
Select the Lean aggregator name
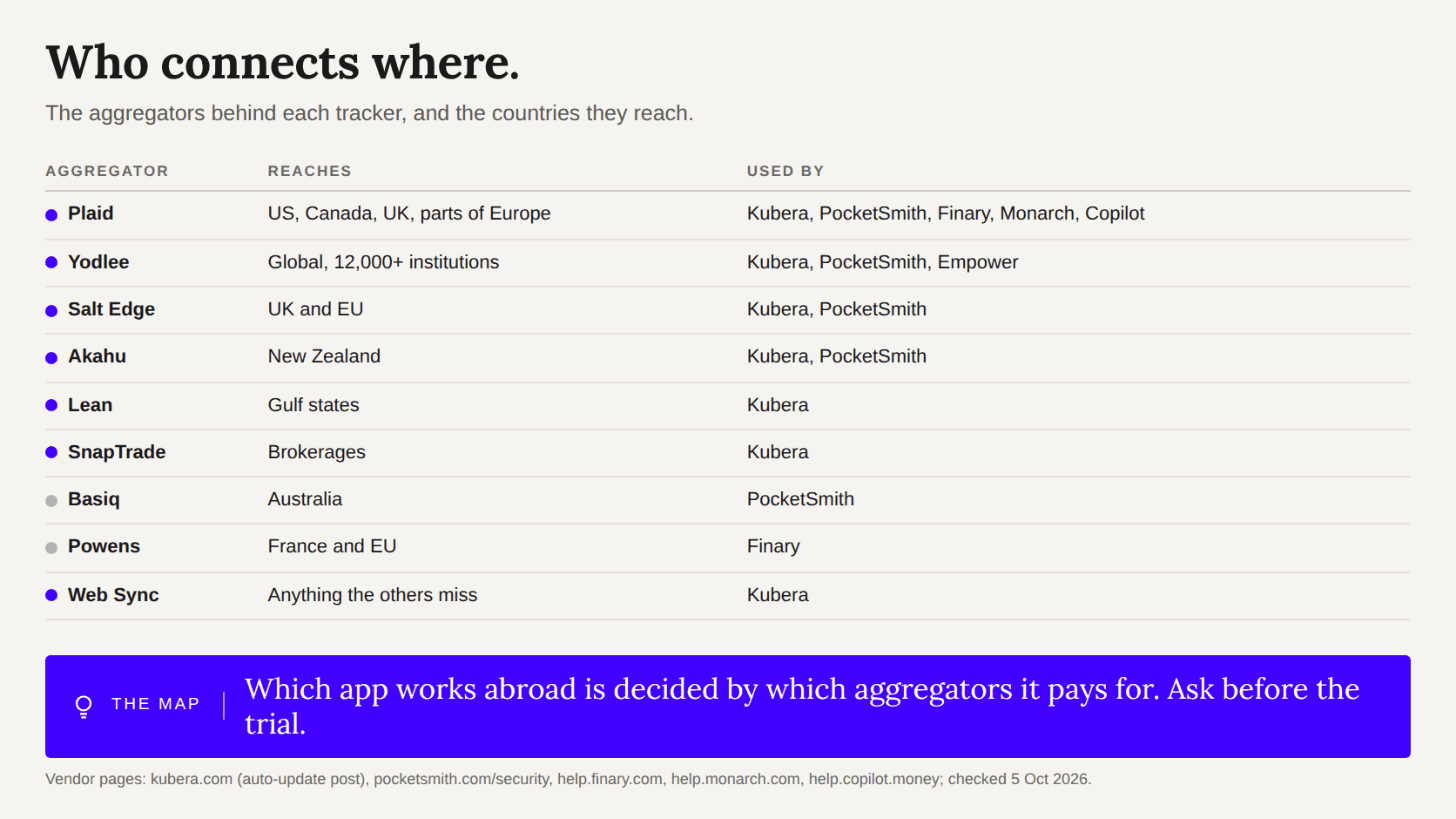pos(90,405)
